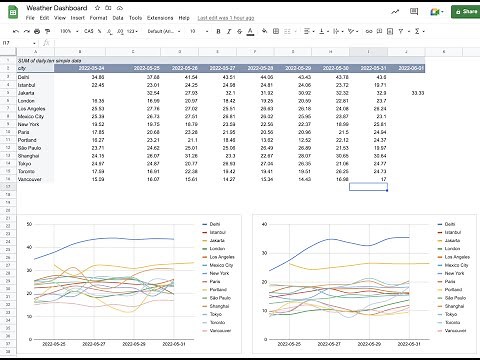Click the name box showing I17
Viewport: 480px width, 360px height.
click(x=19, y=43)
